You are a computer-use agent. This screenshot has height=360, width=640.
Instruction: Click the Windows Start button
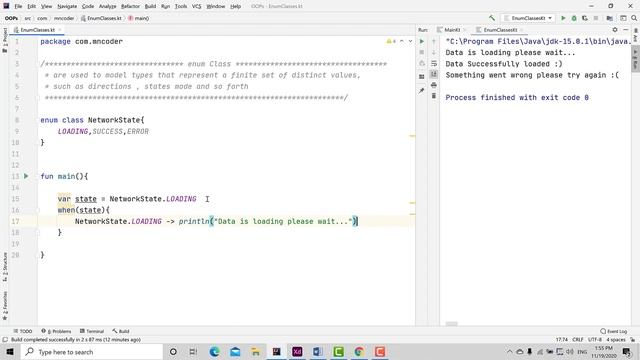coord(10,351)
